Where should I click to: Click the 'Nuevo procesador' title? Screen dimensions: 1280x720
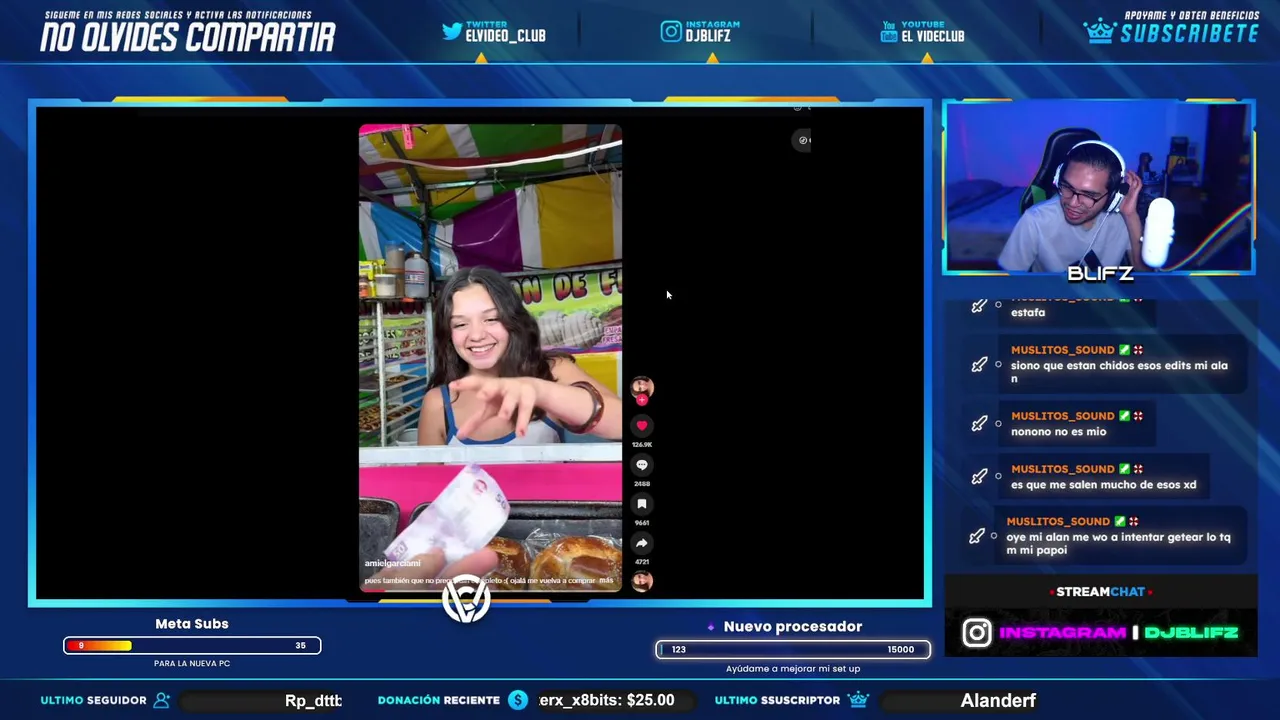[x=793, y=627]
